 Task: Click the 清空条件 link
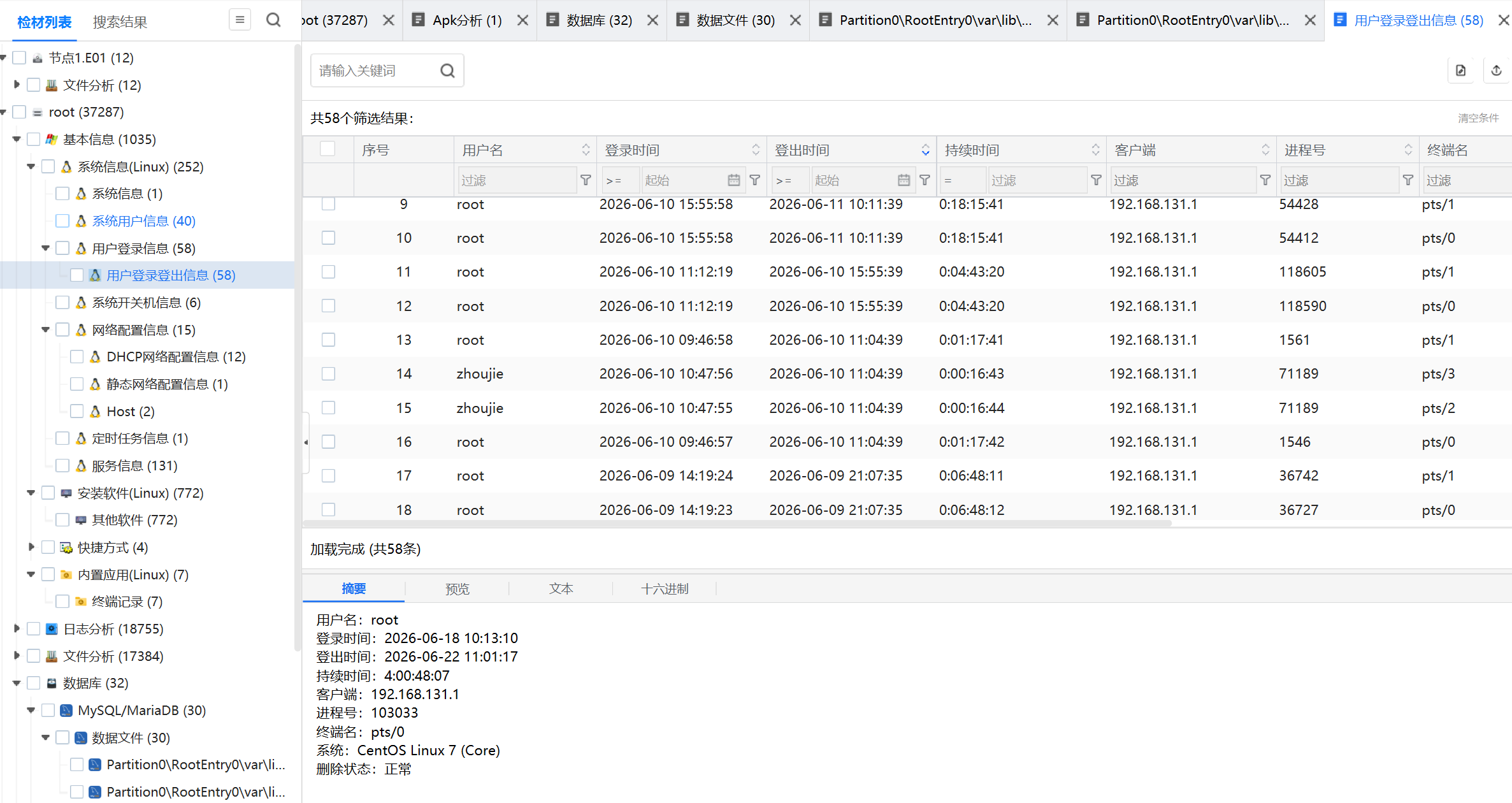click(x=1478, y=118)
